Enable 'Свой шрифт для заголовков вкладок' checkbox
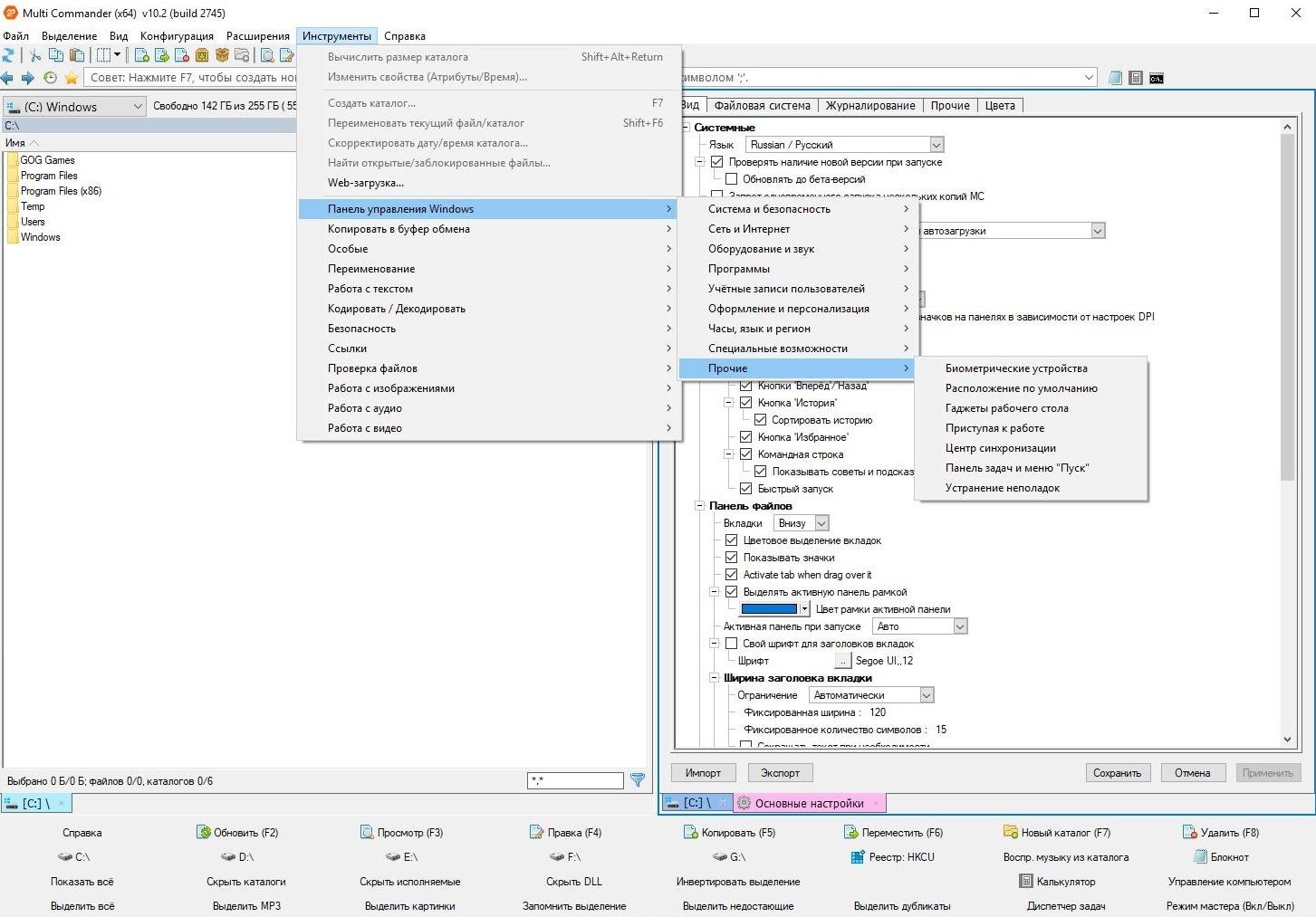 [732, 644]
